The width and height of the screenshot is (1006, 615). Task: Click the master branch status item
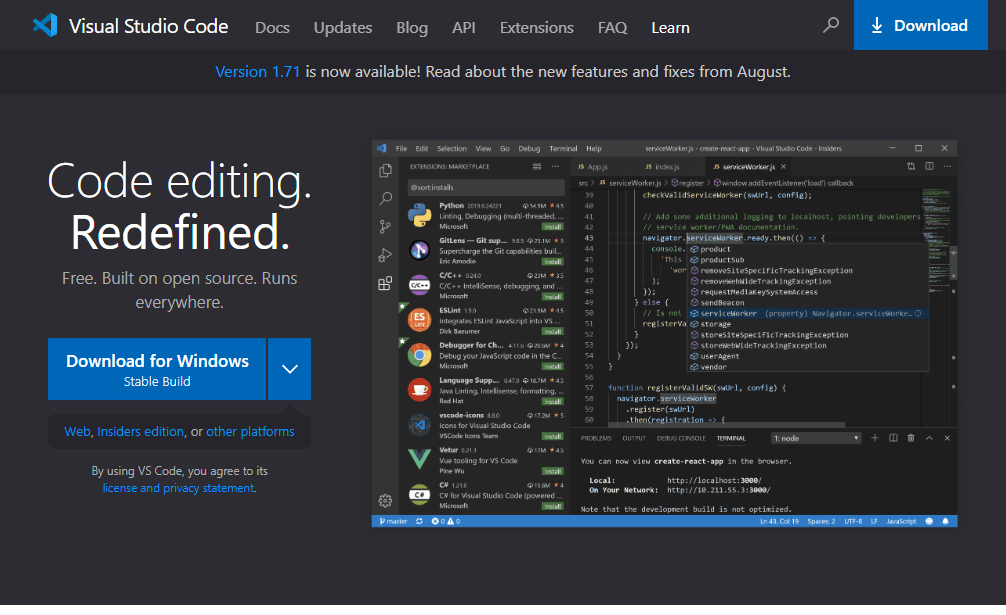(393, 521)
